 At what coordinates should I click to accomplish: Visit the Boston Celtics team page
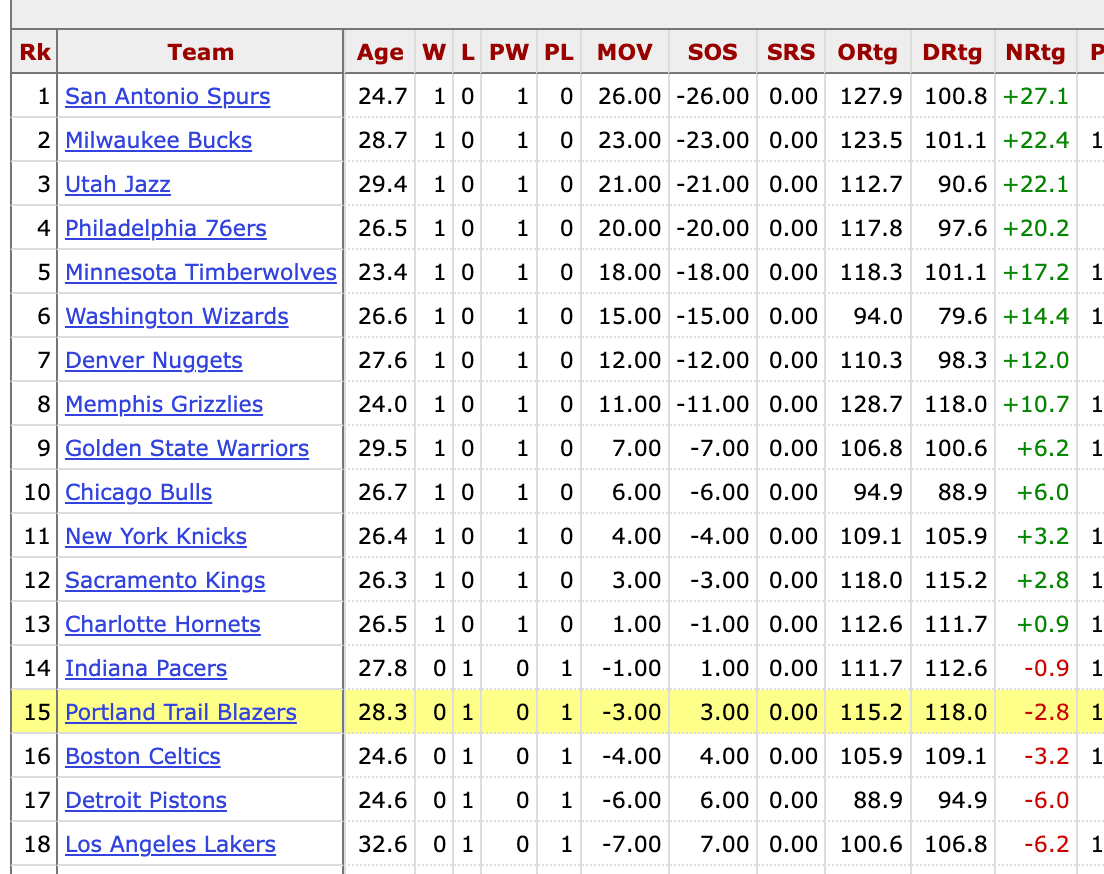click(142, 756)
